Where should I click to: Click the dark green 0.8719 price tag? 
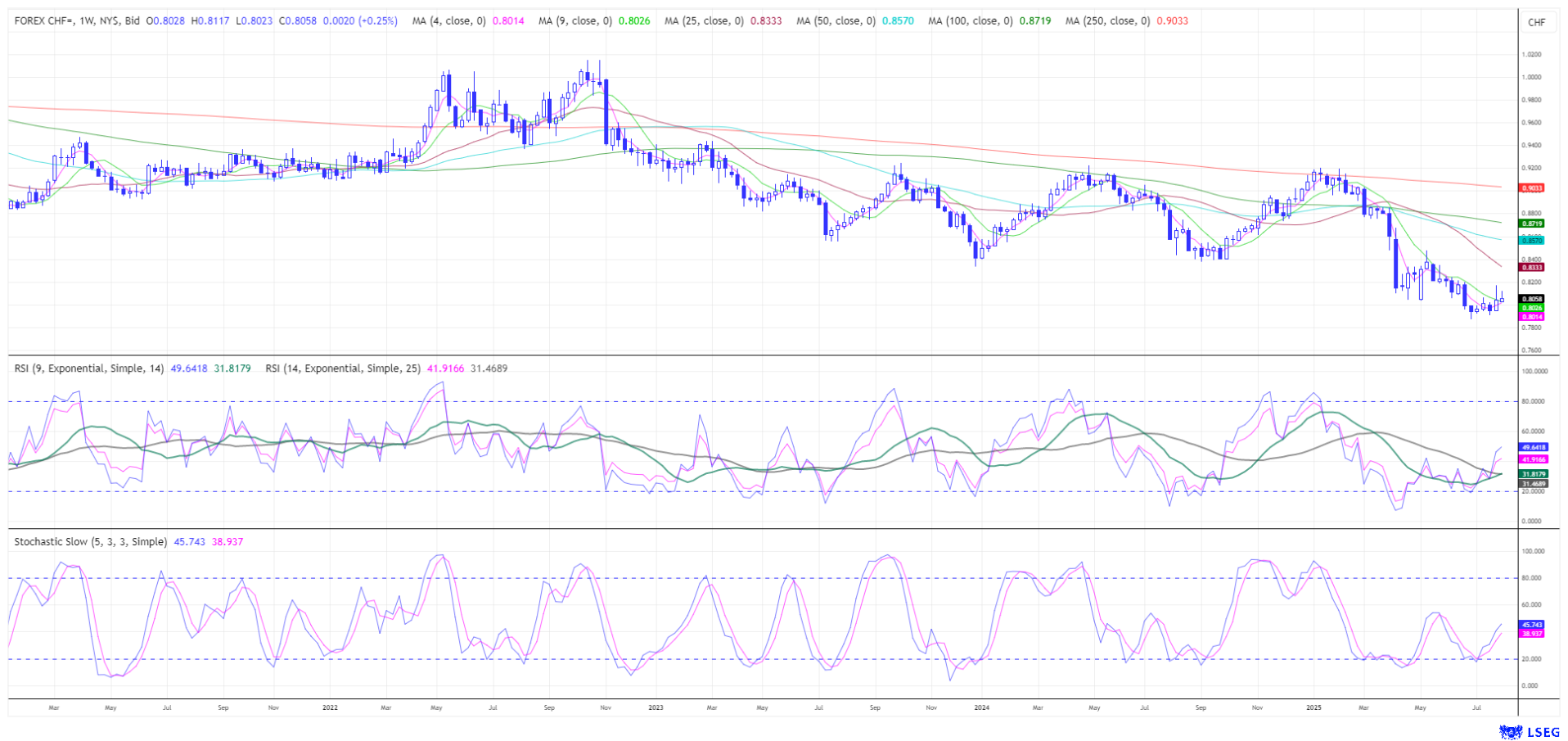coord(1531,224)
